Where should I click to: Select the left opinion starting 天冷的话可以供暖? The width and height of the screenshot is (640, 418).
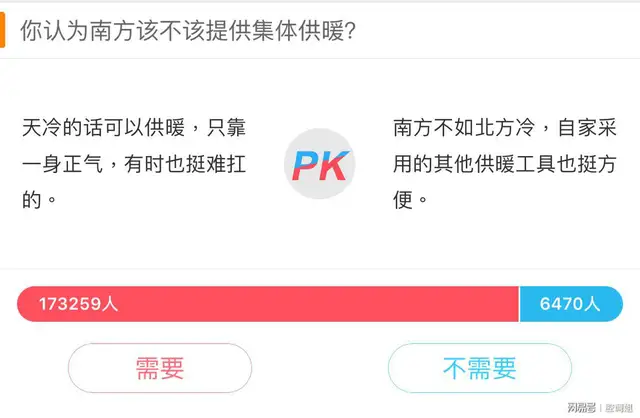[133, 163]
